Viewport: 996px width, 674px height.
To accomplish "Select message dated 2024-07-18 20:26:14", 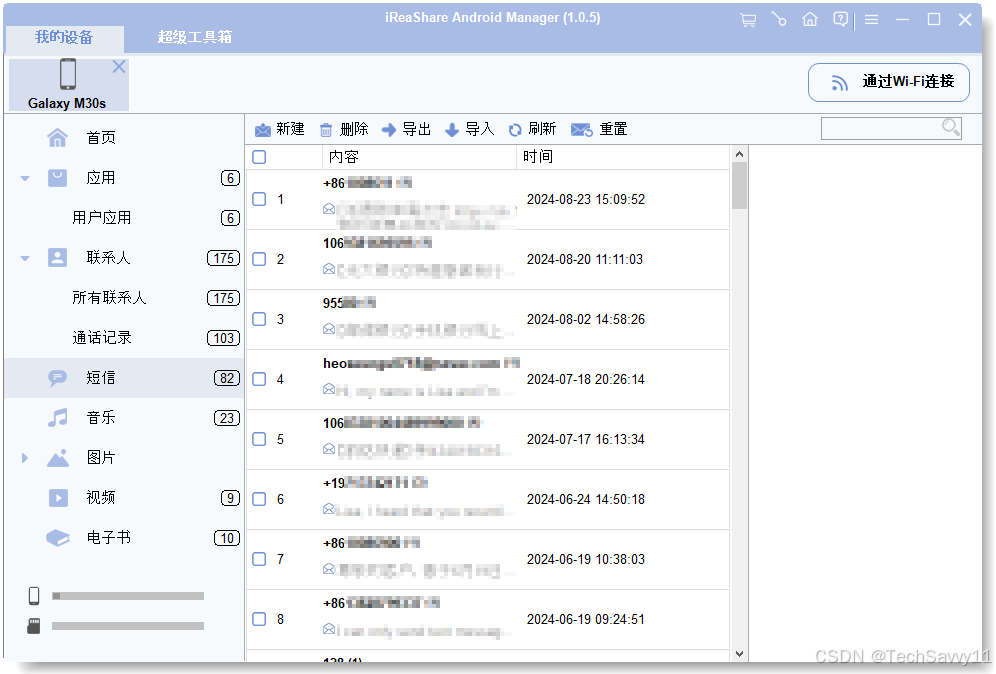I will click(x=488, y=379).
